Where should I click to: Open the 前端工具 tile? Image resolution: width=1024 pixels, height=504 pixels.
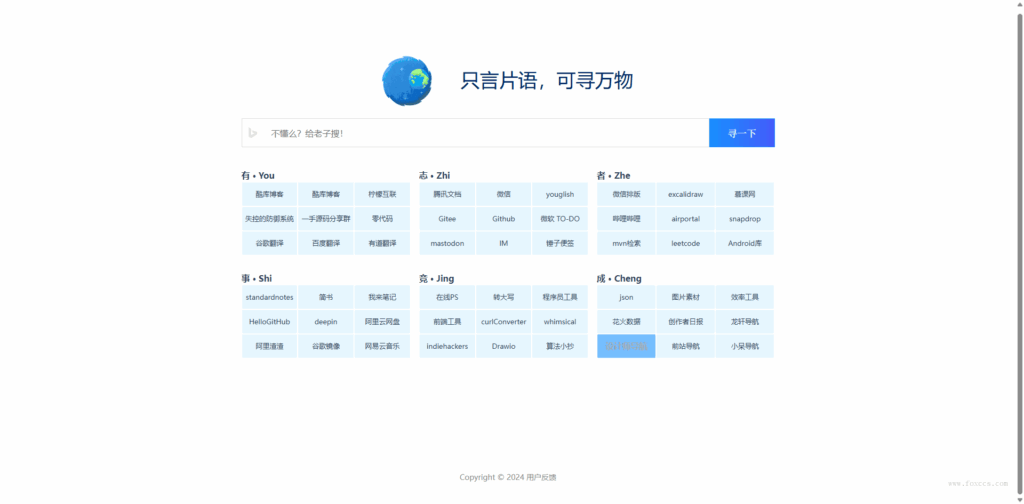click(447, 322)
